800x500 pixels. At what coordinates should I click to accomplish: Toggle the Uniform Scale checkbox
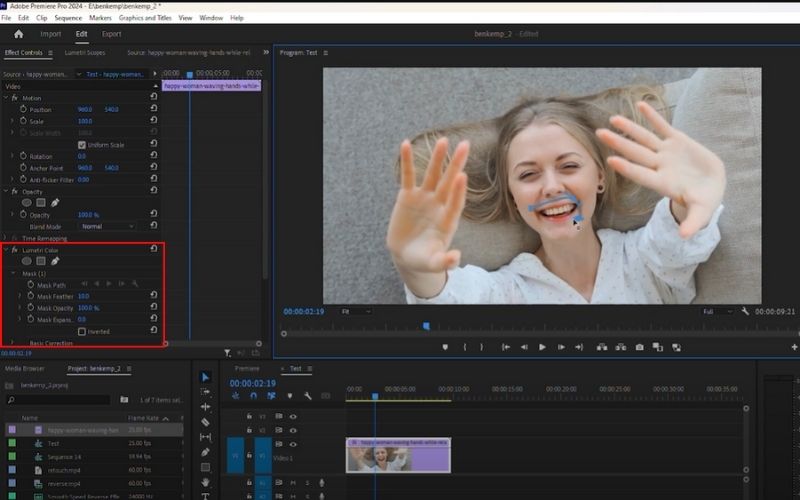tap(82, 144)
